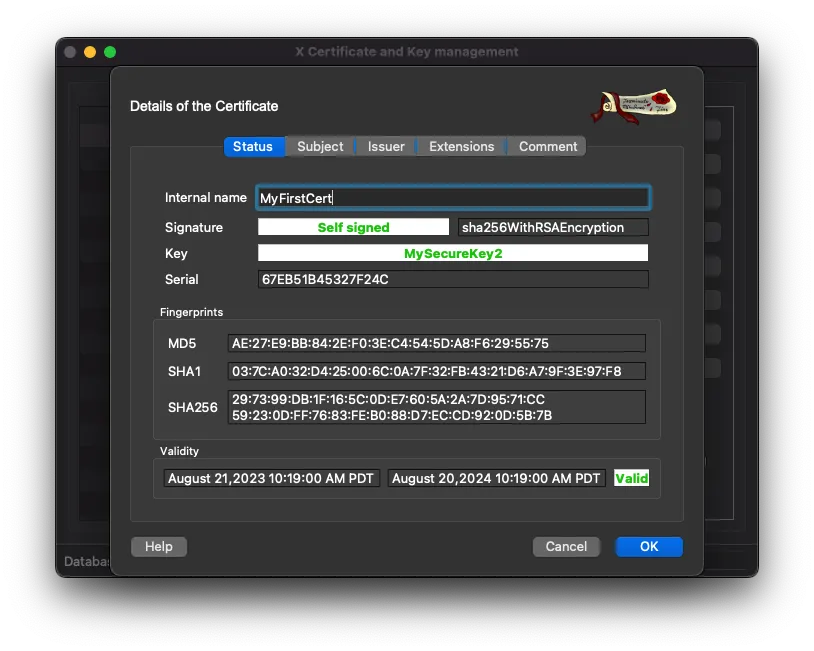Open Help for the certificate dialog
814x651 pixels.
pyautogui.click(x=158, y=546)
